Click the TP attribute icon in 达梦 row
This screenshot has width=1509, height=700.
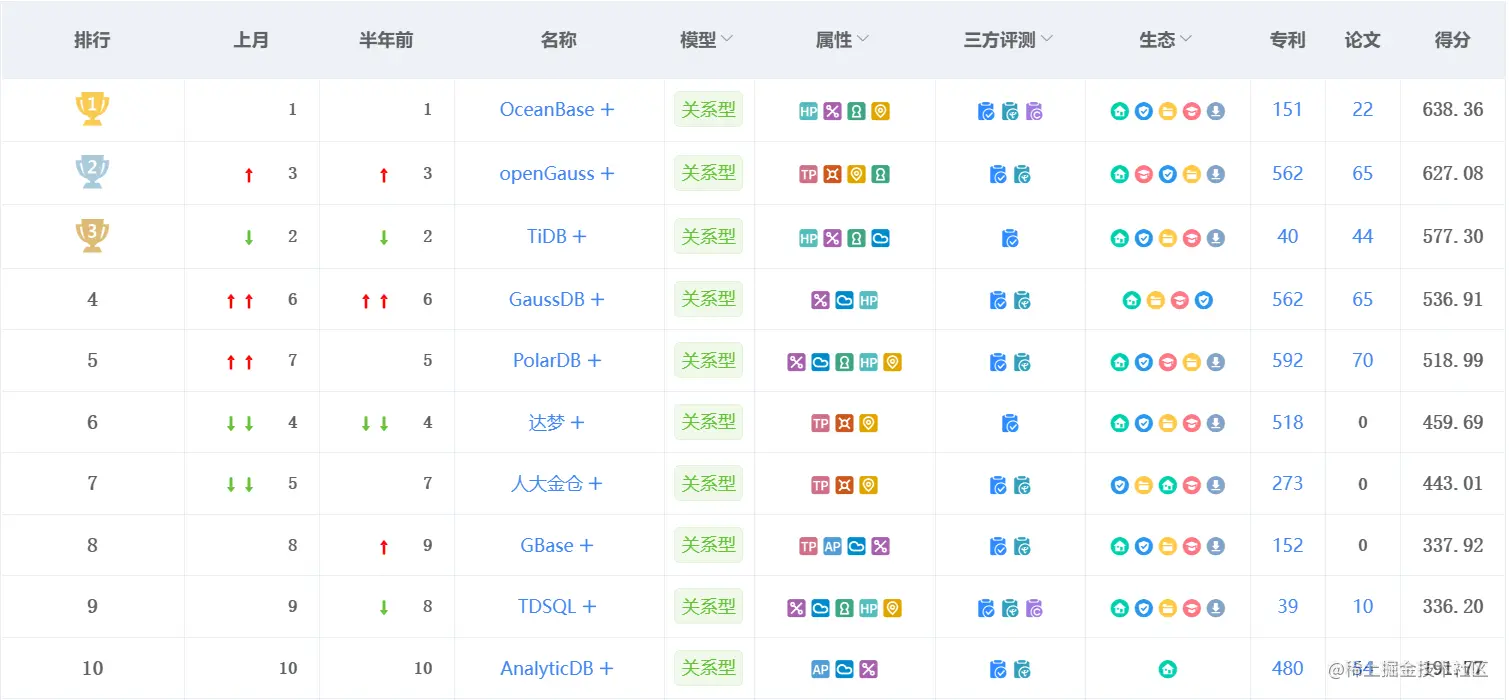click(x=820, y=424)
